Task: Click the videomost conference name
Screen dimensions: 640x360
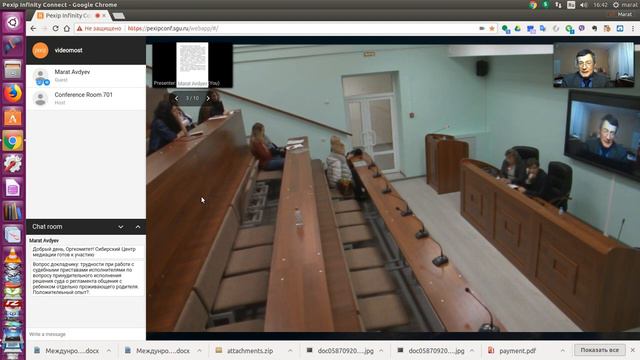Action: pos(69,50)
